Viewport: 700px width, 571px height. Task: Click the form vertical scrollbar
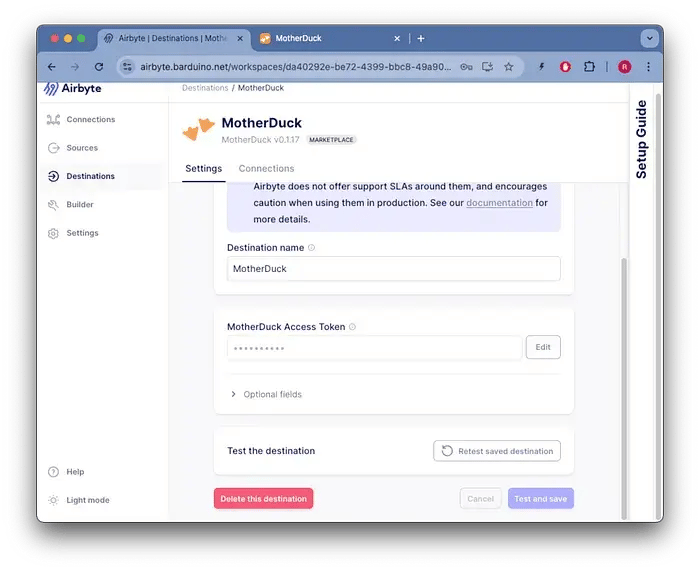pyautogui.click(x=624, y=388)
